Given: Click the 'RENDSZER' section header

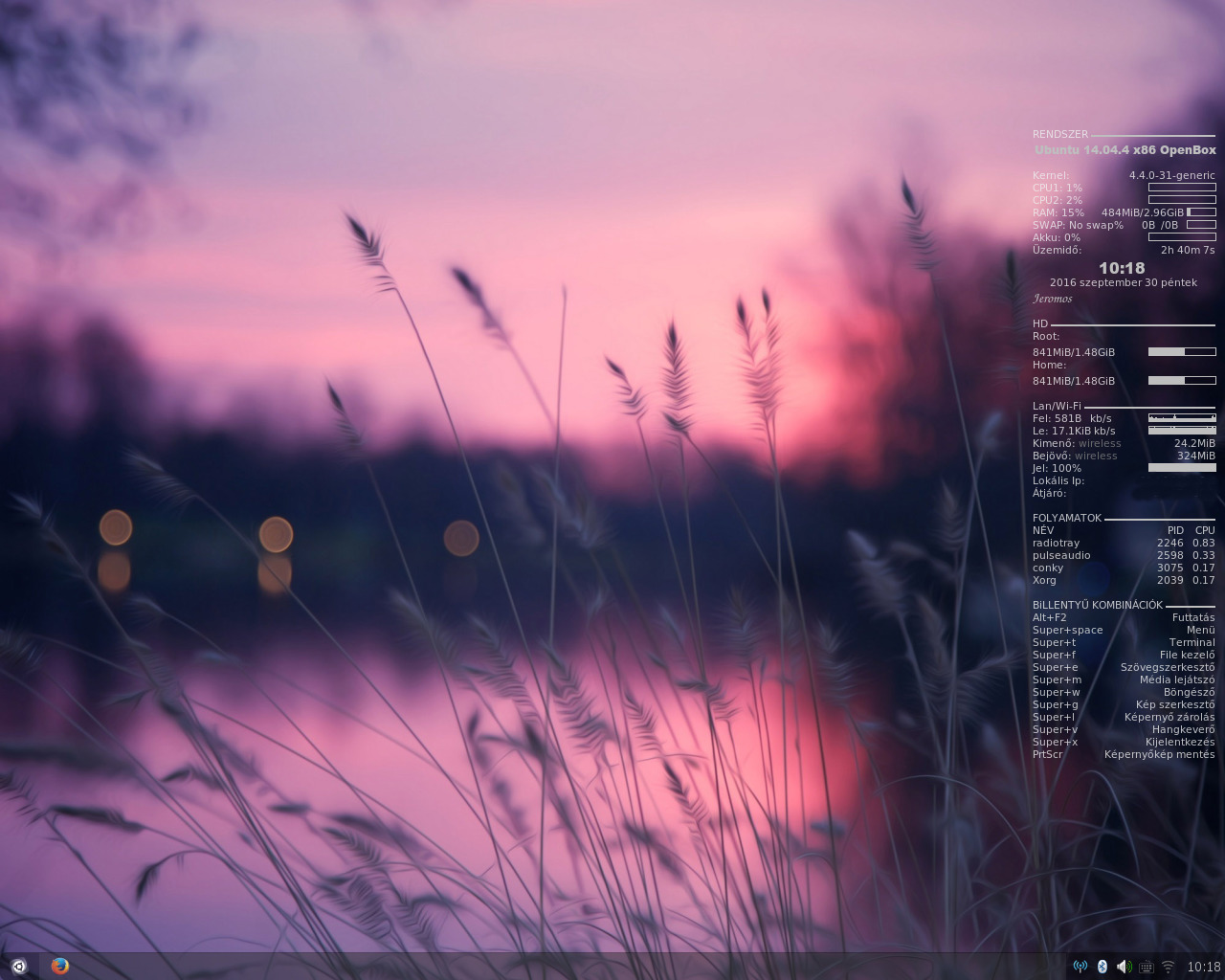Looking at the screenshot, I should click(1060, 135).
